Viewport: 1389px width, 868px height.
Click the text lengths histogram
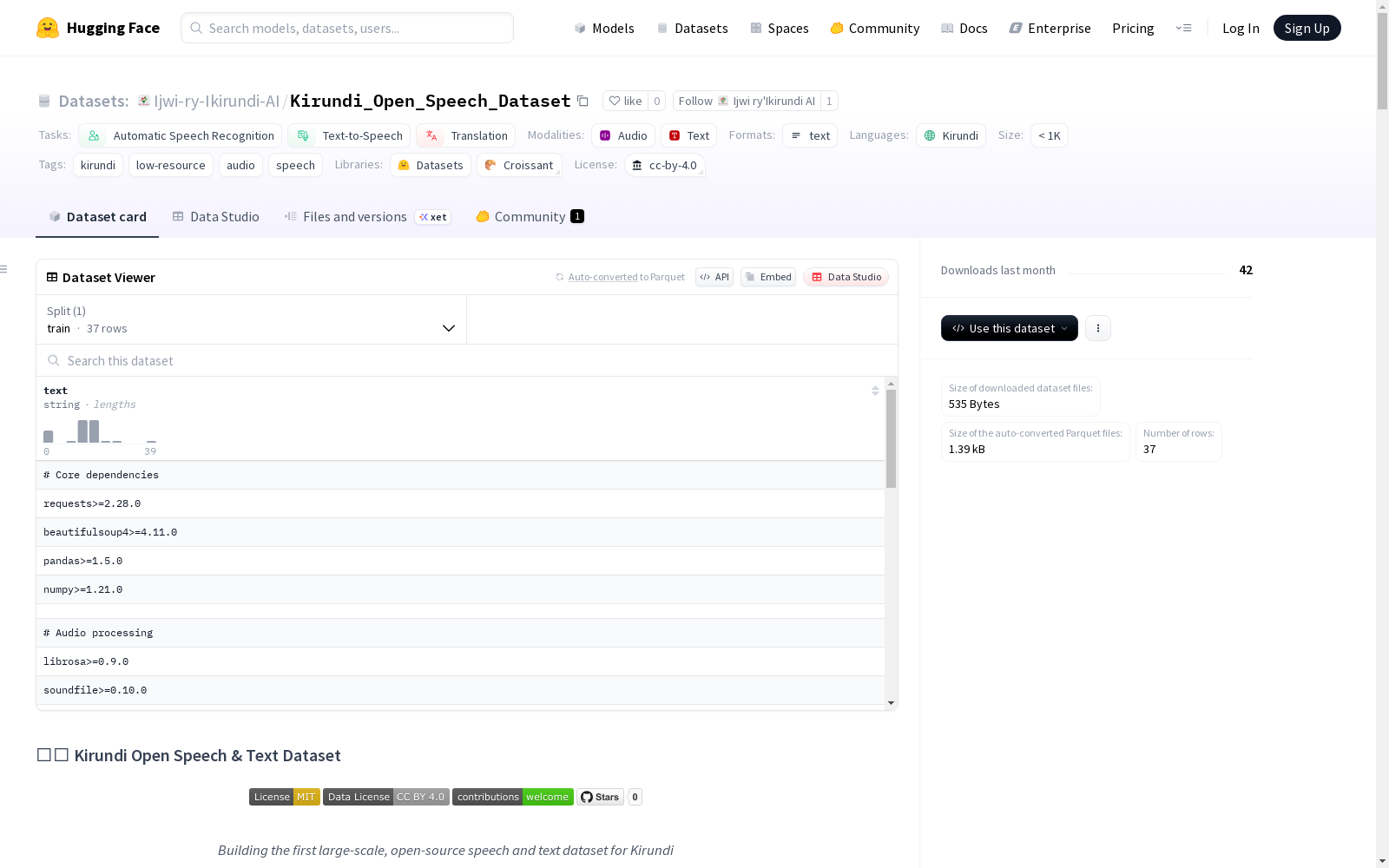pos(100,431)
